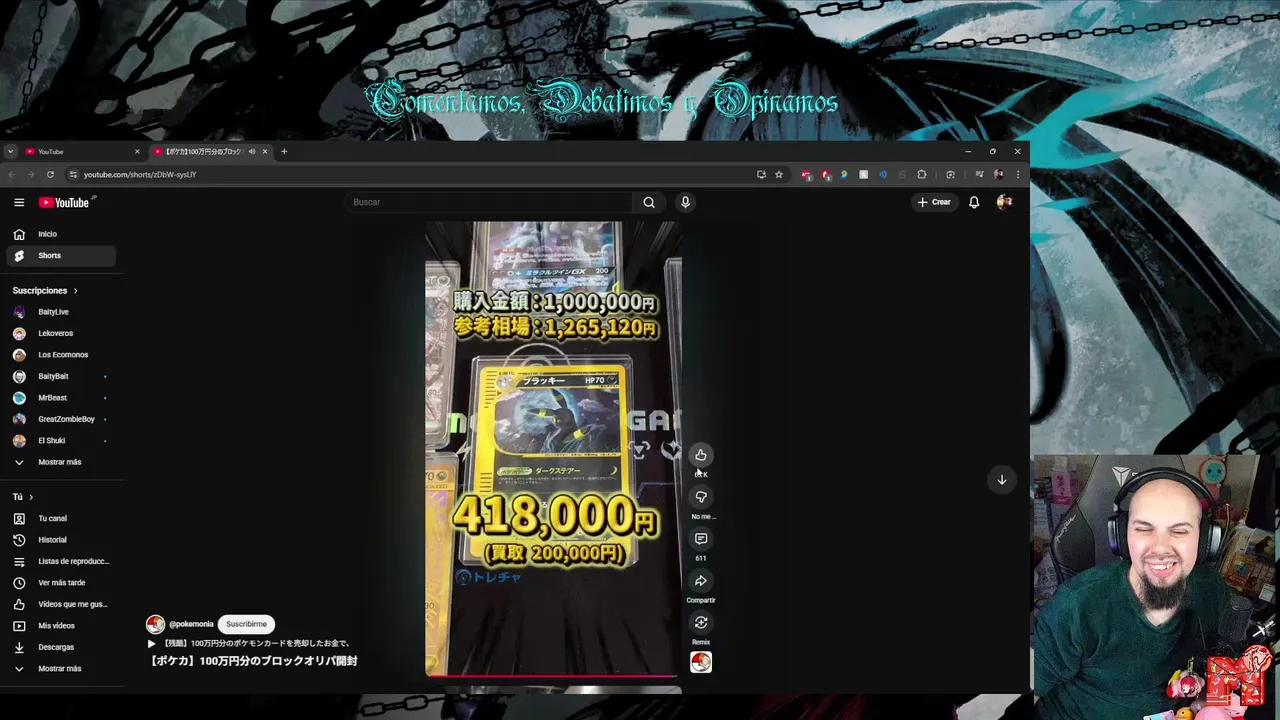Seek on the Short's red progress bar

tap(552, 676)
